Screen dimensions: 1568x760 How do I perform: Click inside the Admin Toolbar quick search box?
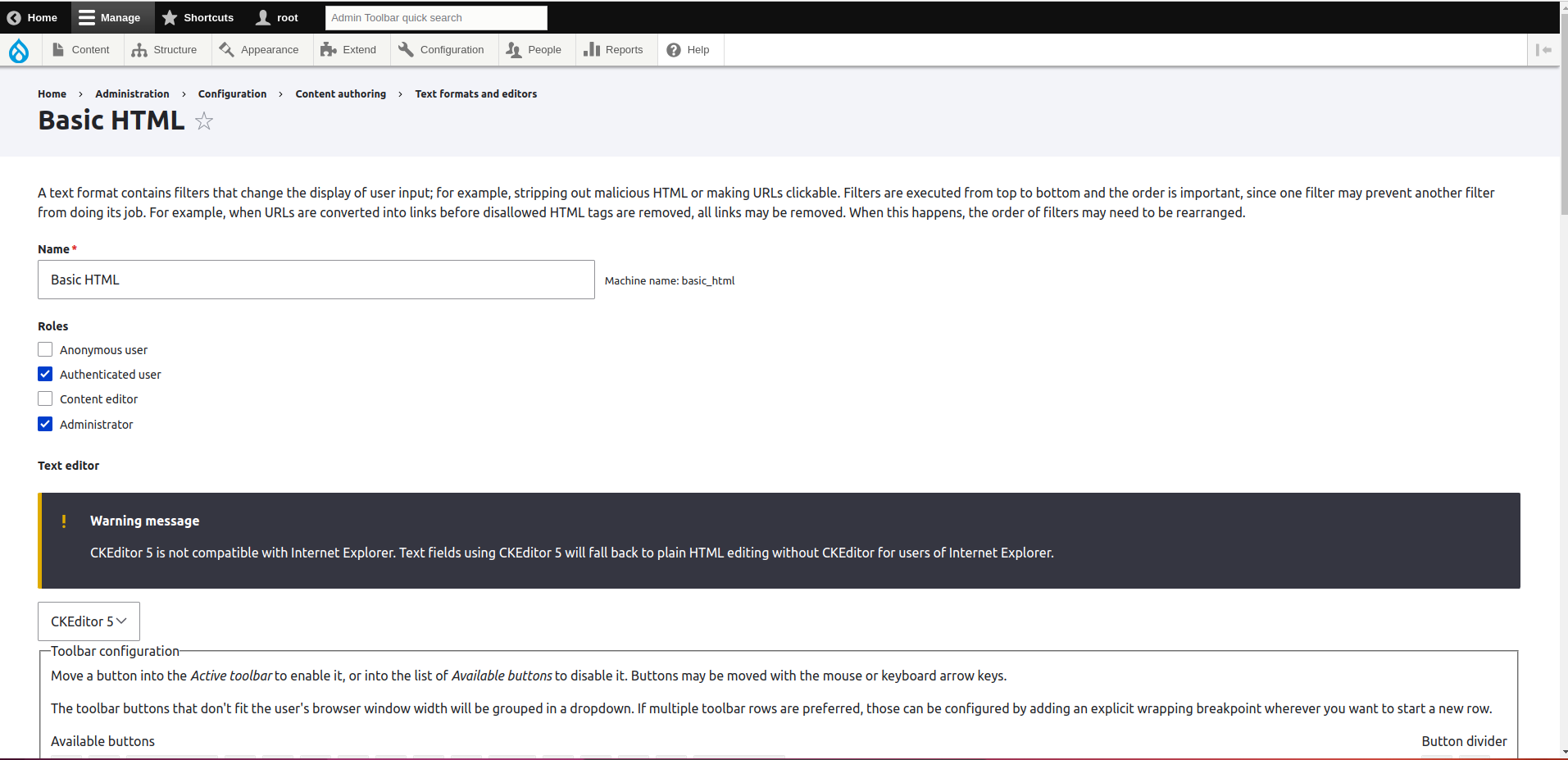436,17
